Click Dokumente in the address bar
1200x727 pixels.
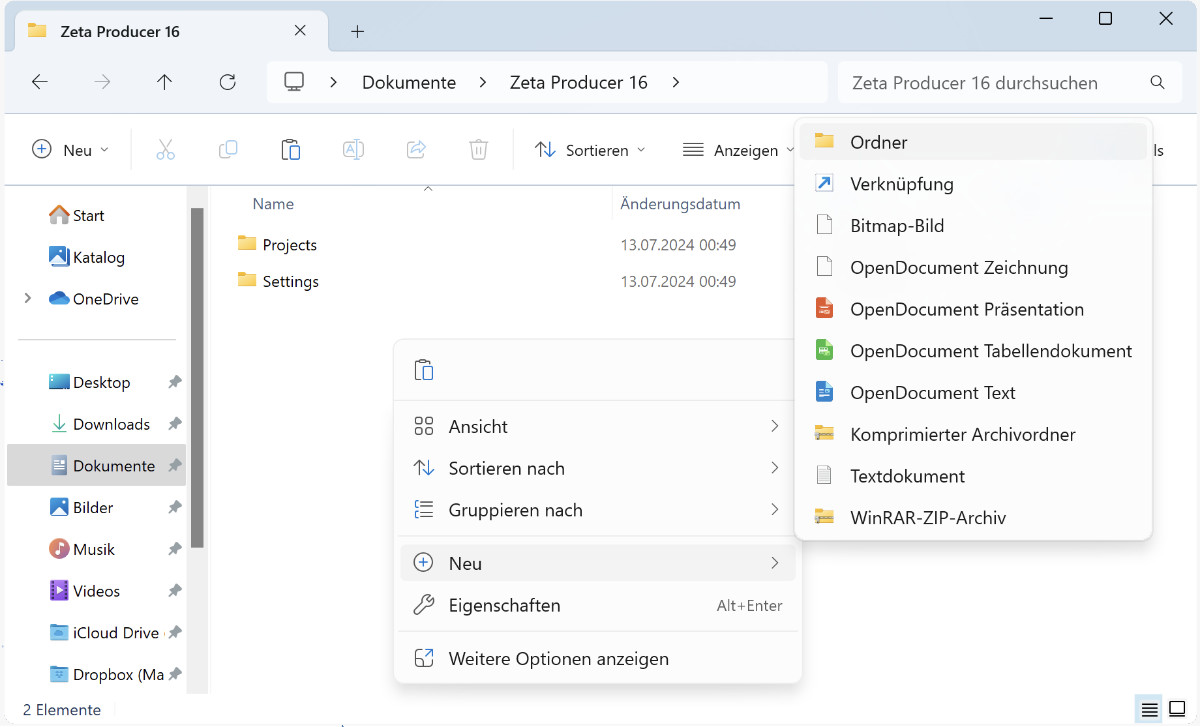point(409,82)
